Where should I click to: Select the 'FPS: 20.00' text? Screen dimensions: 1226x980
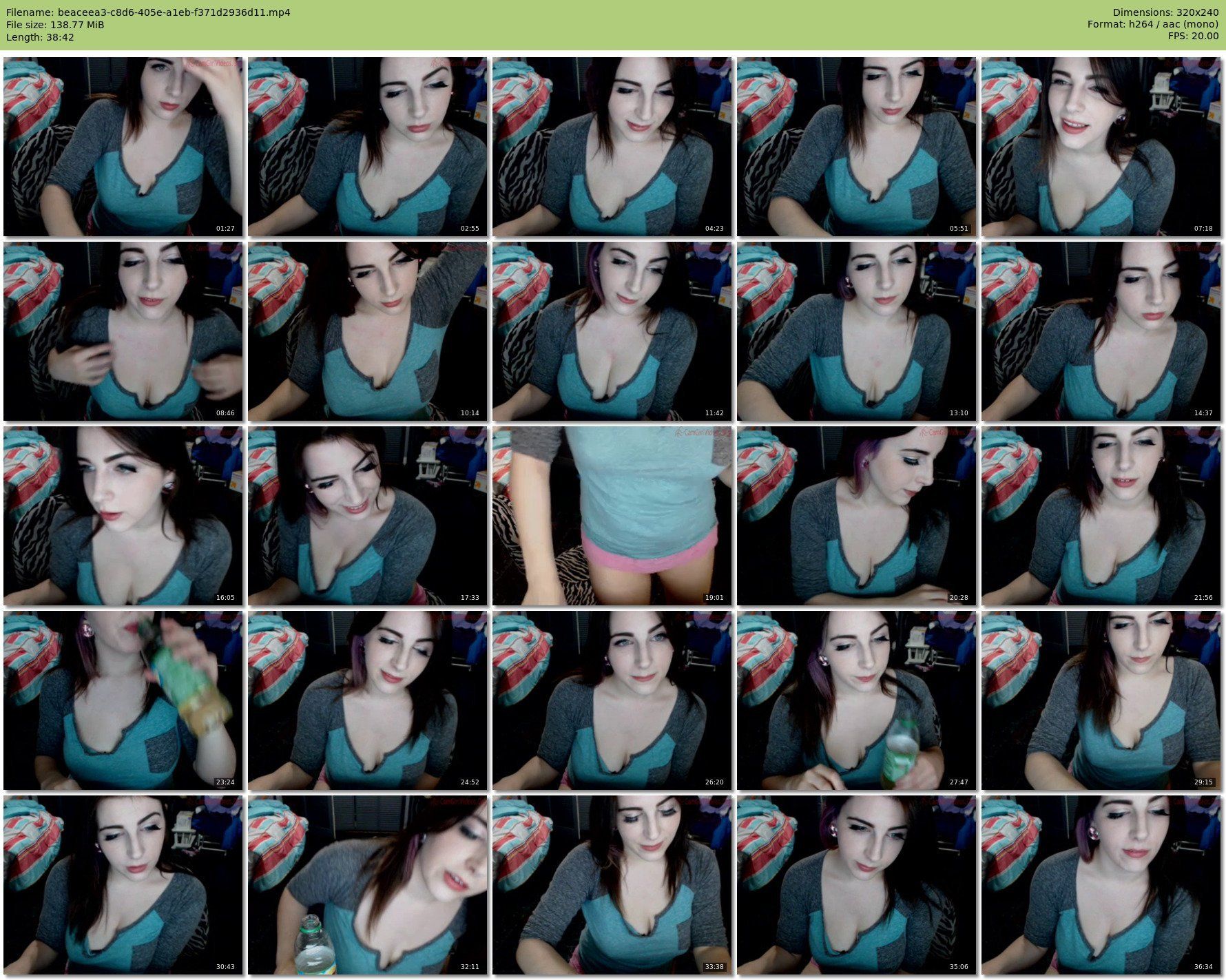[1194, 37]
